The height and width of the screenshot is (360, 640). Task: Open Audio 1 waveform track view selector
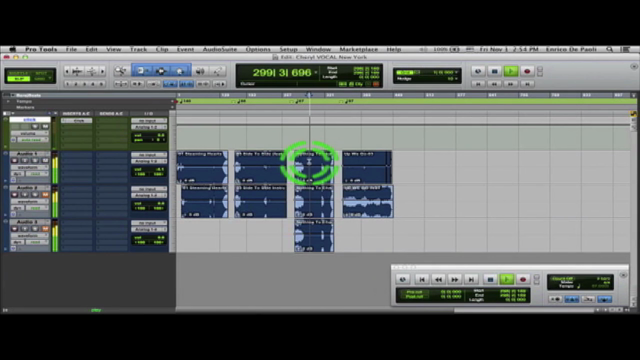pos(29,167)
